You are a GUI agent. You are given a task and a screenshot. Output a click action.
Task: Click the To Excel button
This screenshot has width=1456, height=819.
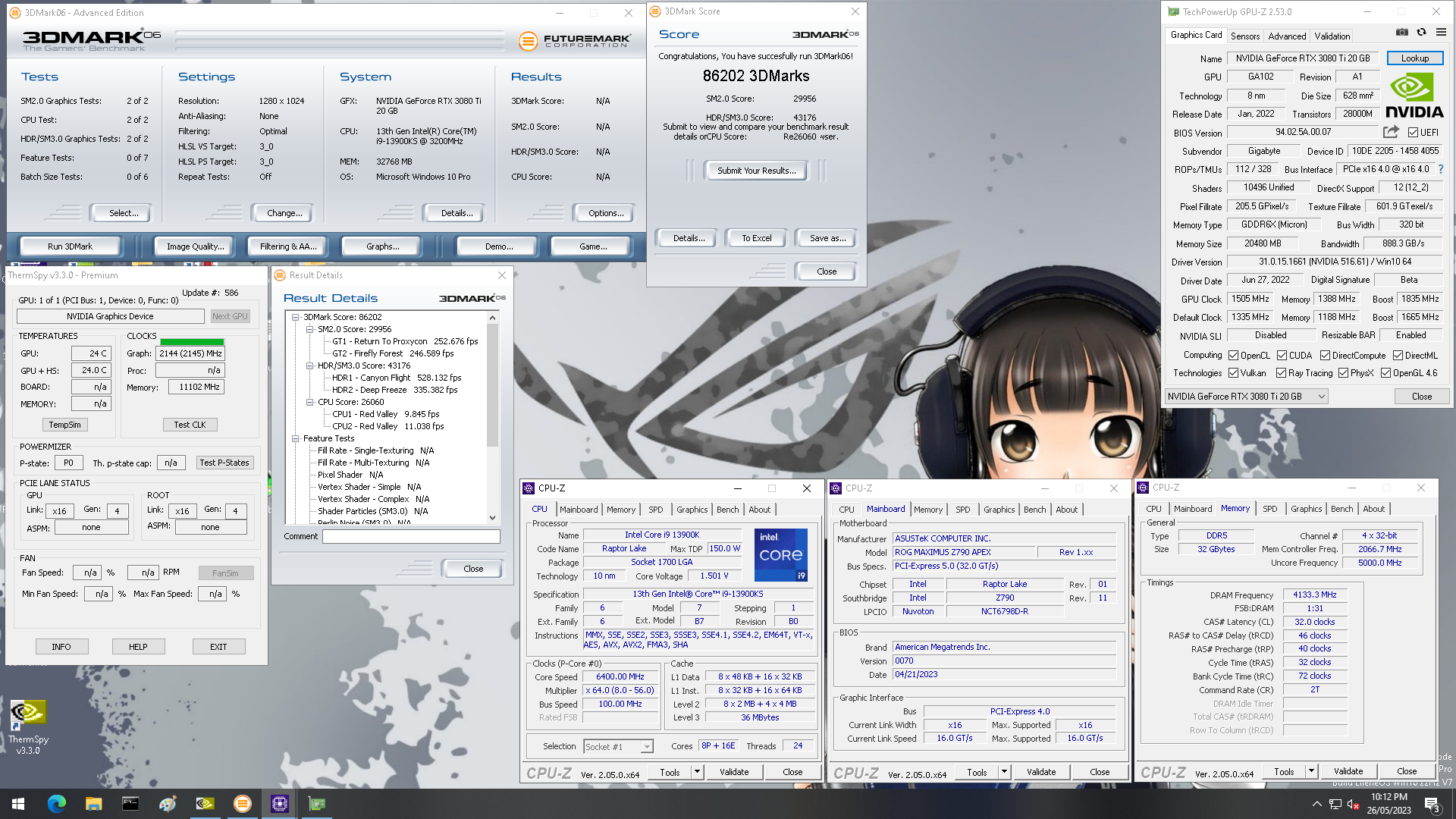tap(756, 238)
